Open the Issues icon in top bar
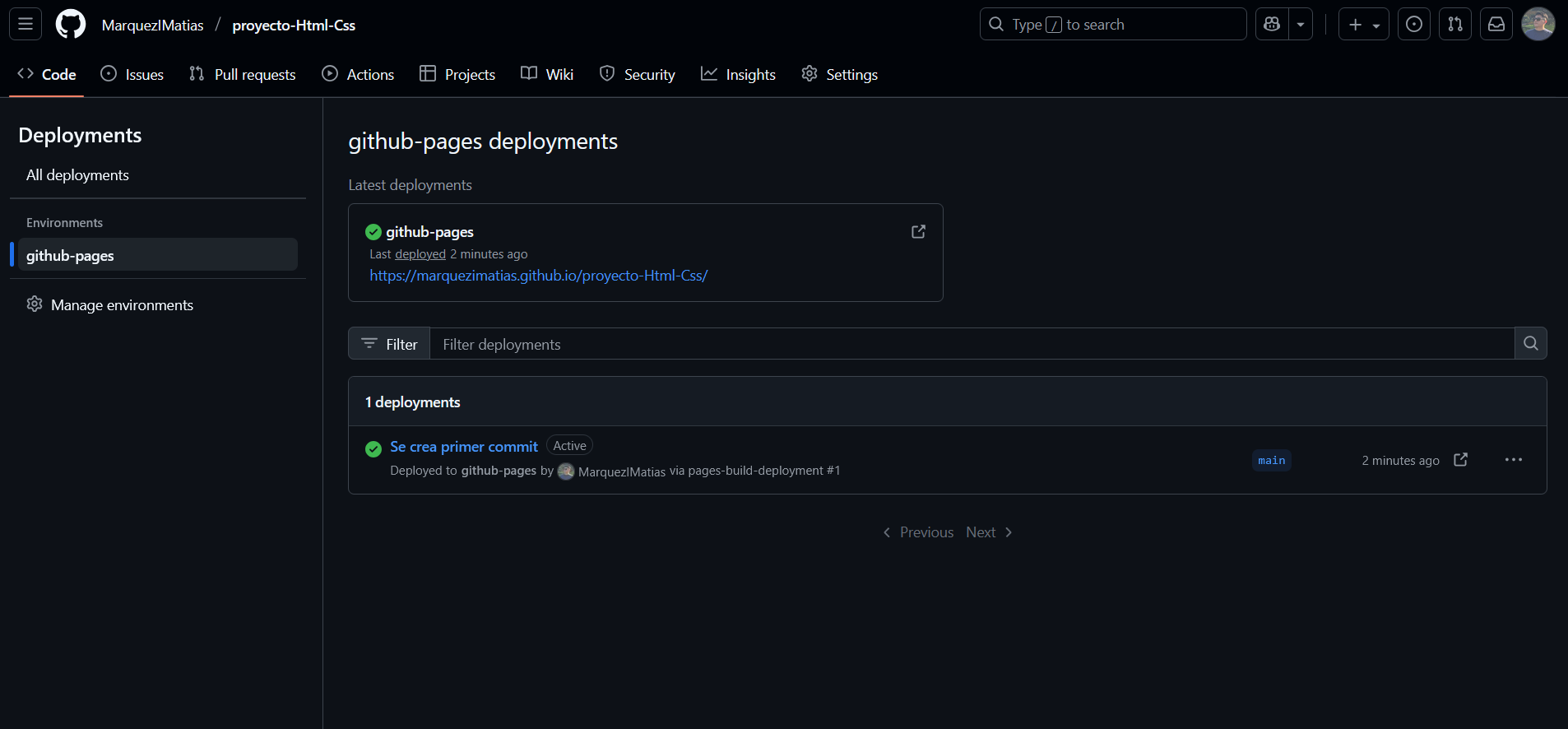The width and height of the screenshot is (1568, 729). pos(1414,24)
